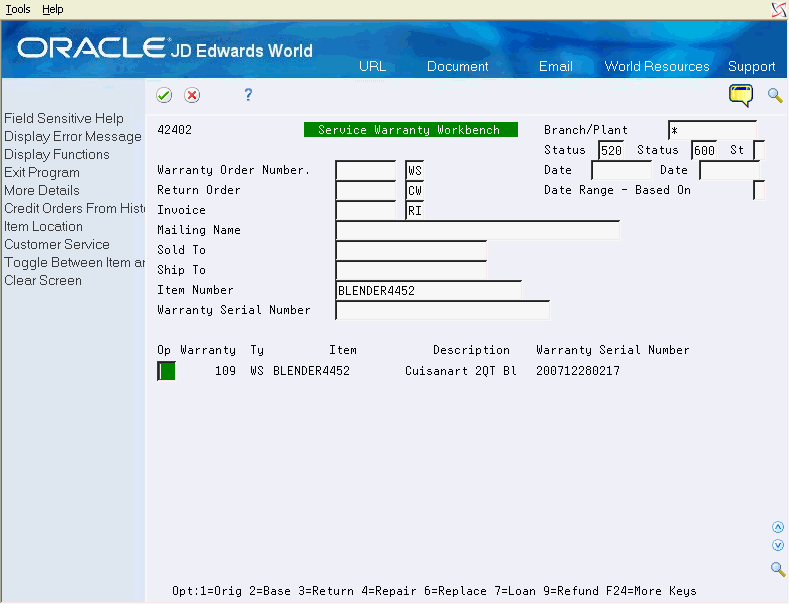Screen dimensions: 789x604
Task: Open the blue question mark help icon
Action: pos(248,95)
